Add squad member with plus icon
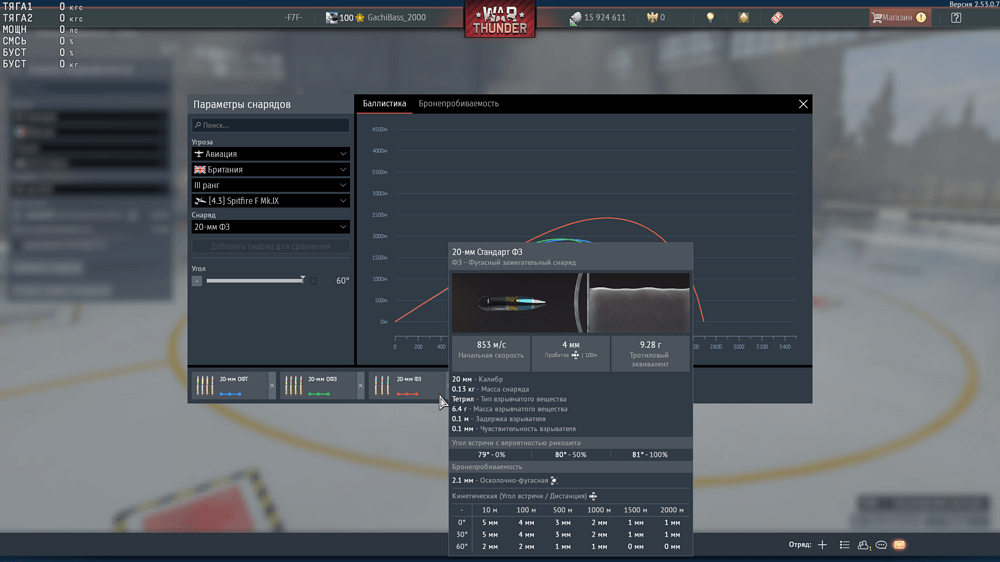1000x562 pixels. tap(822, 545)
